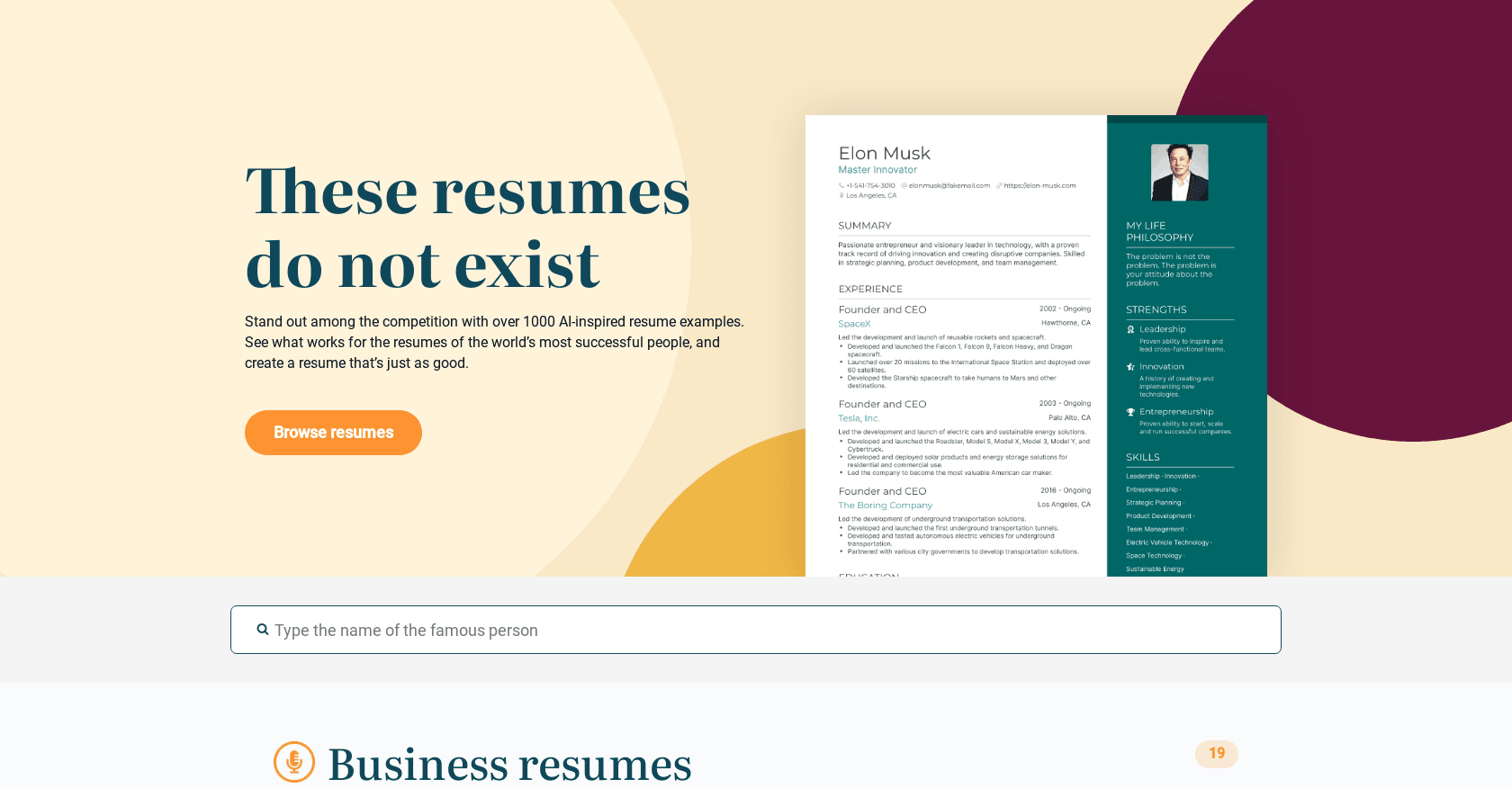1512x788 pixels.
Task: Click the 'Sustainable Energy' skill entry
Action: [1155, 569]
